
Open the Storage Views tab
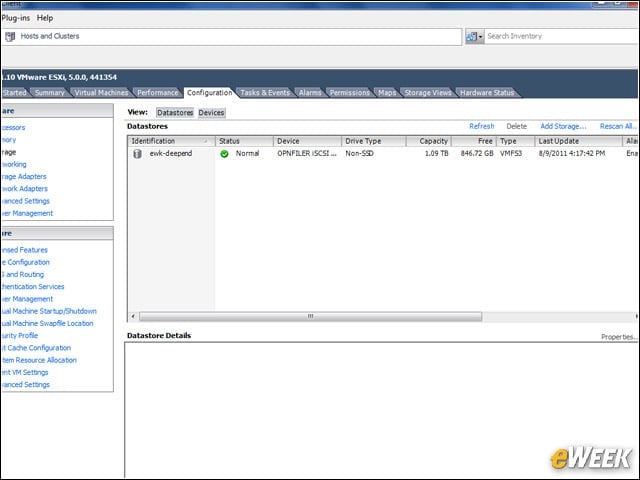(x=428, y=93)
